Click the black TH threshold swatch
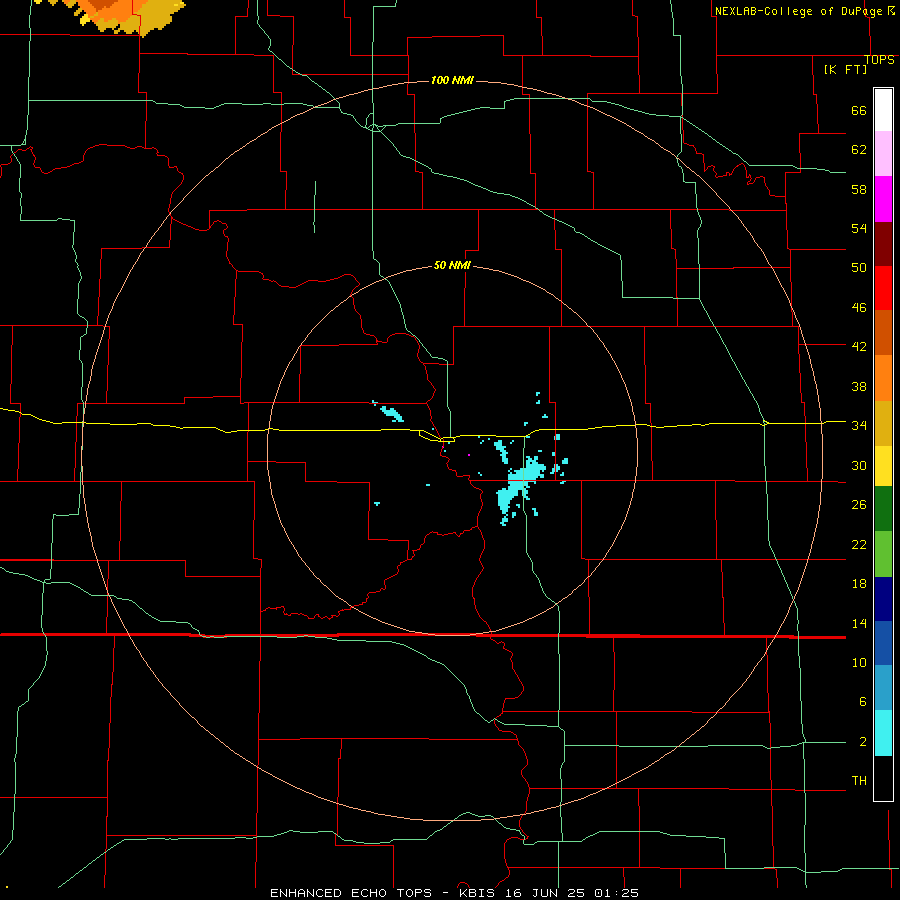Viewport: 900px width, 900px height. tap(883, 778)
